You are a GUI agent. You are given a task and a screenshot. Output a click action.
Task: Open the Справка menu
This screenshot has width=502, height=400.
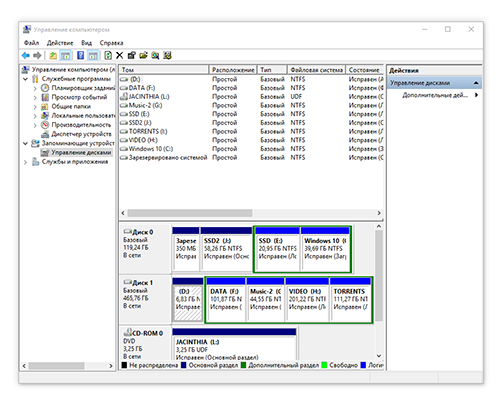point(111,43)
